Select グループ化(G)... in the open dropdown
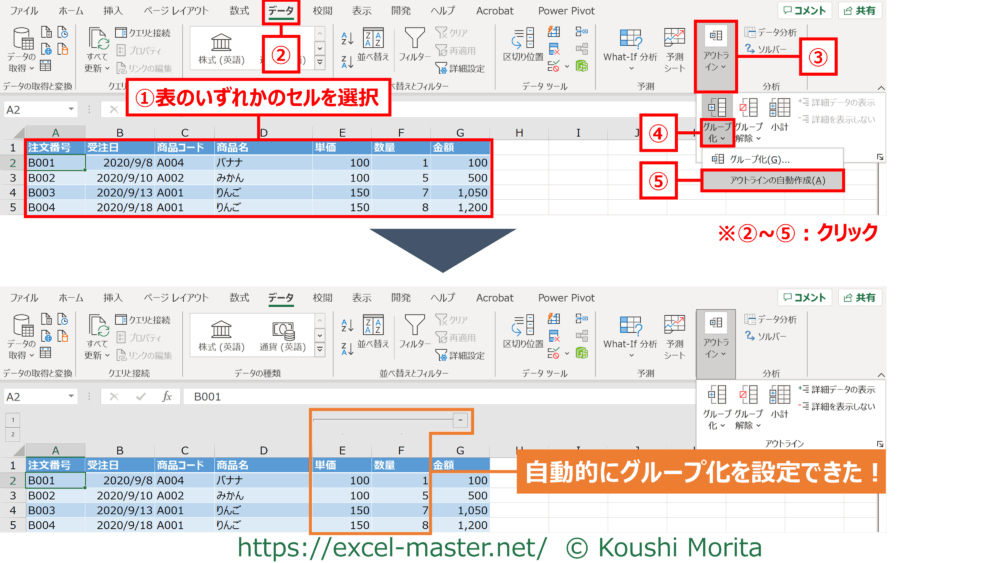This screenshot has width=1000, height=563. (759, 158)
